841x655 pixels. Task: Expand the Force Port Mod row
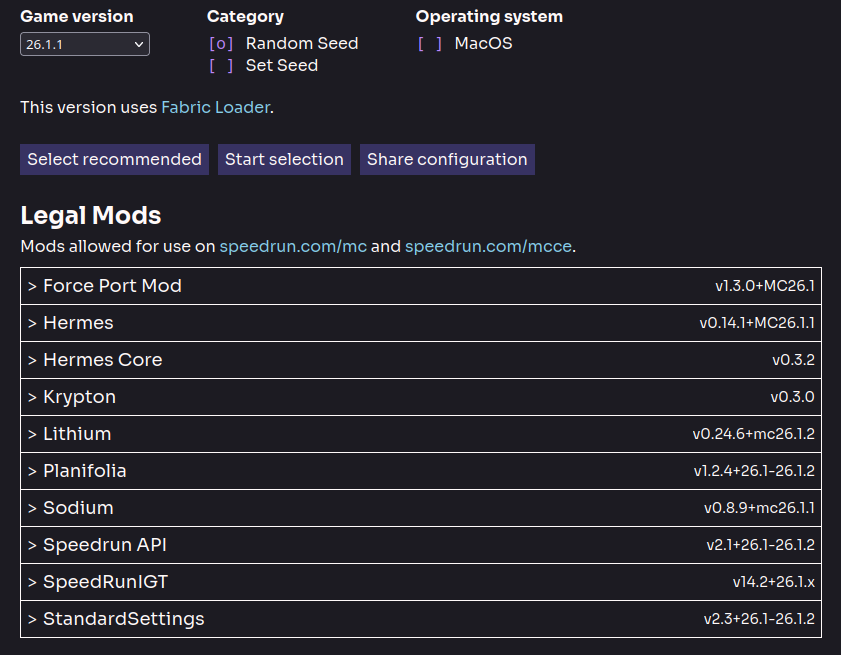421,286
